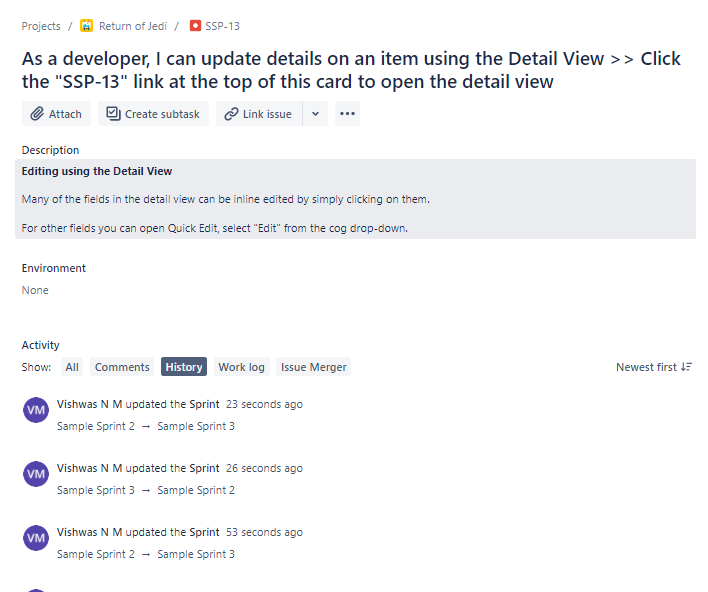Click the Create subtask button

point(154,114)
